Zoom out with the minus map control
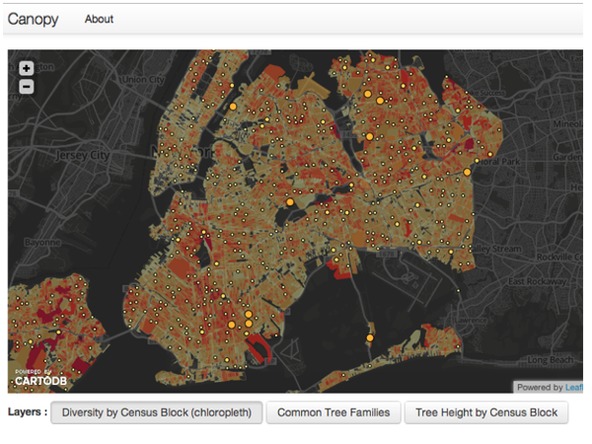The height and width of the screenshot is (444, 592). pos(26,87)
